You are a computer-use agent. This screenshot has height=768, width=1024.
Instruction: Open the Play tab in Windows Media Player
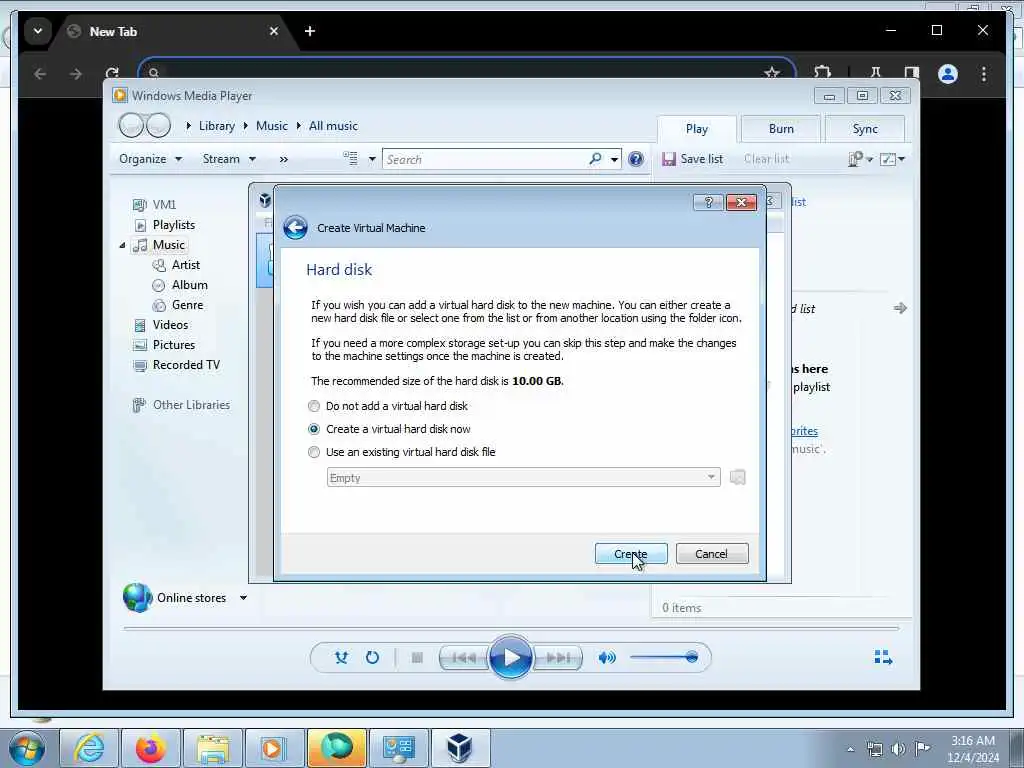coord(696,129)
